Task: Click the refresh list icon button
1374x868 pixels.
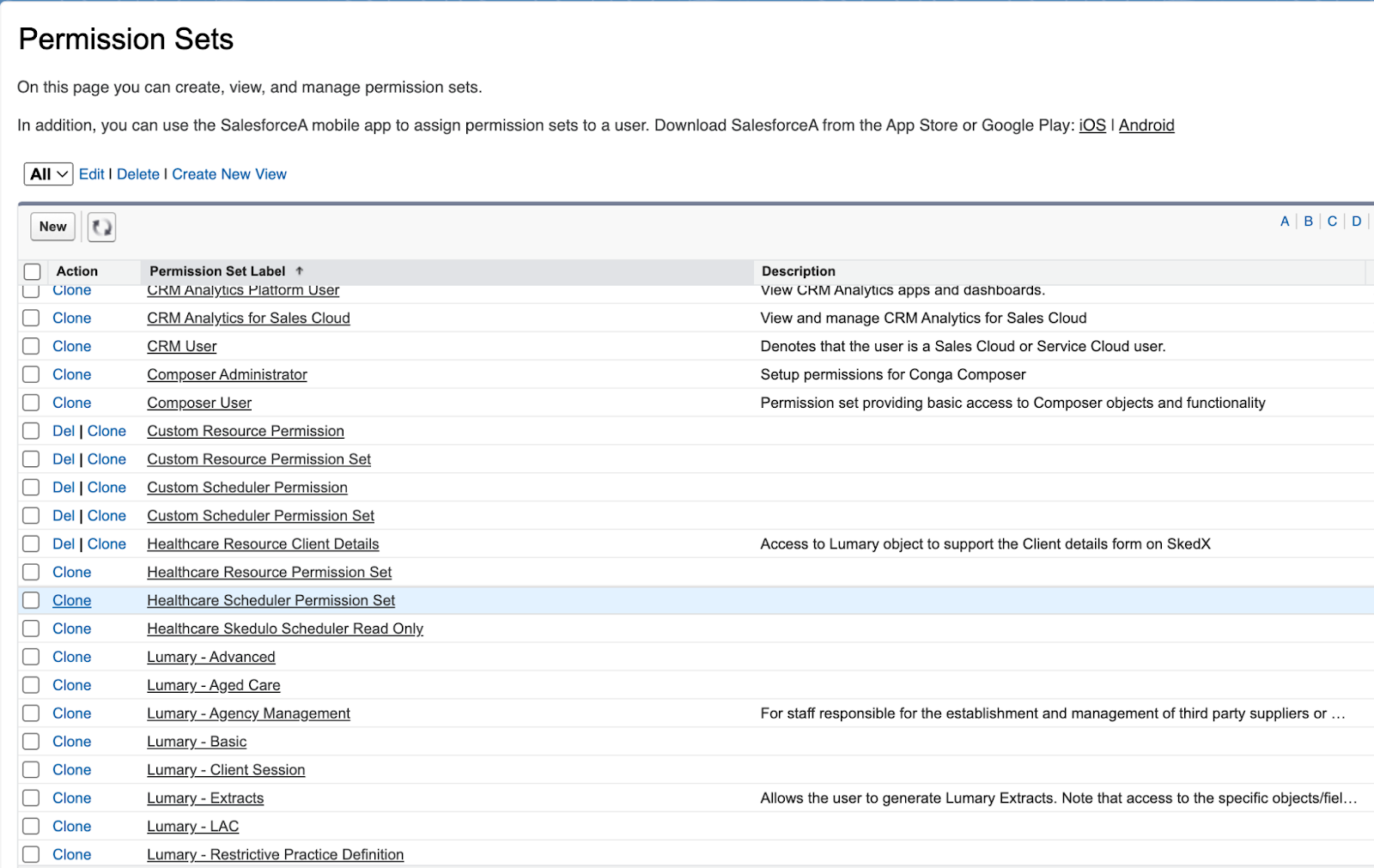Action: click(101, 227)
